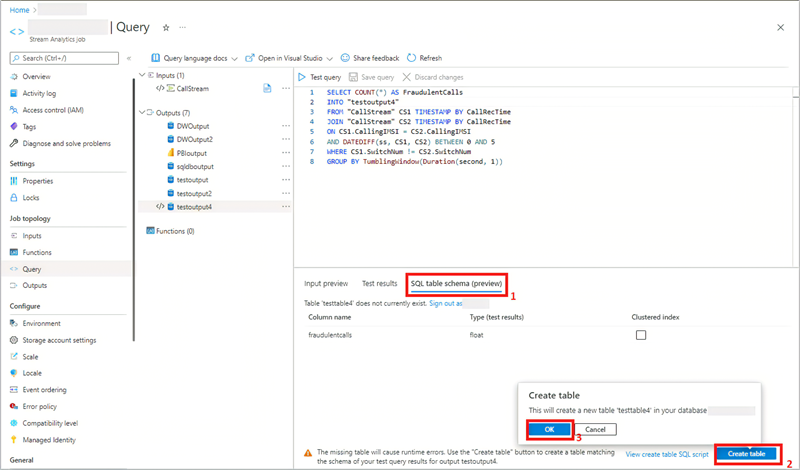This screenshot has width=800, height=470.
Task: Open the ellipsis menu for testoutput
Action: (286, 180)
